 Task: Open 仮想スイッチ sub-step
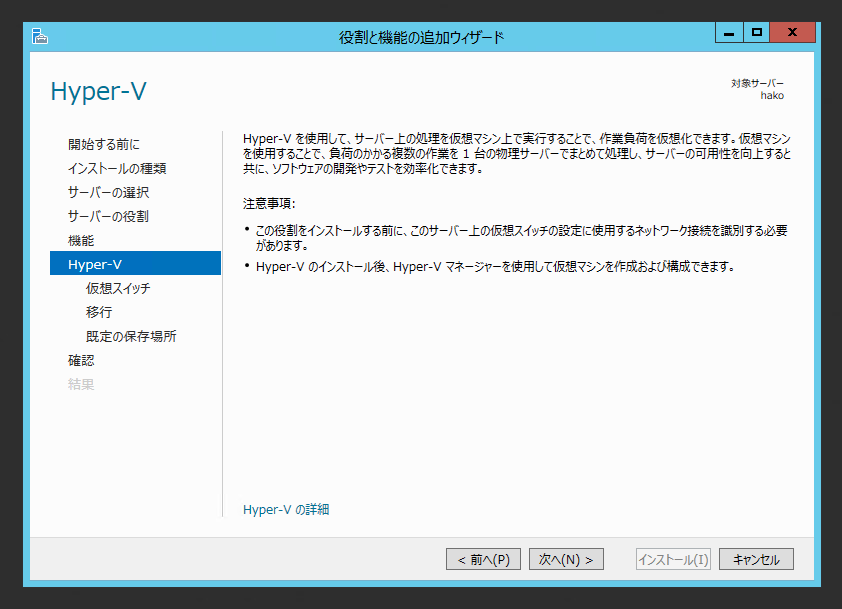tap(118, 288)
